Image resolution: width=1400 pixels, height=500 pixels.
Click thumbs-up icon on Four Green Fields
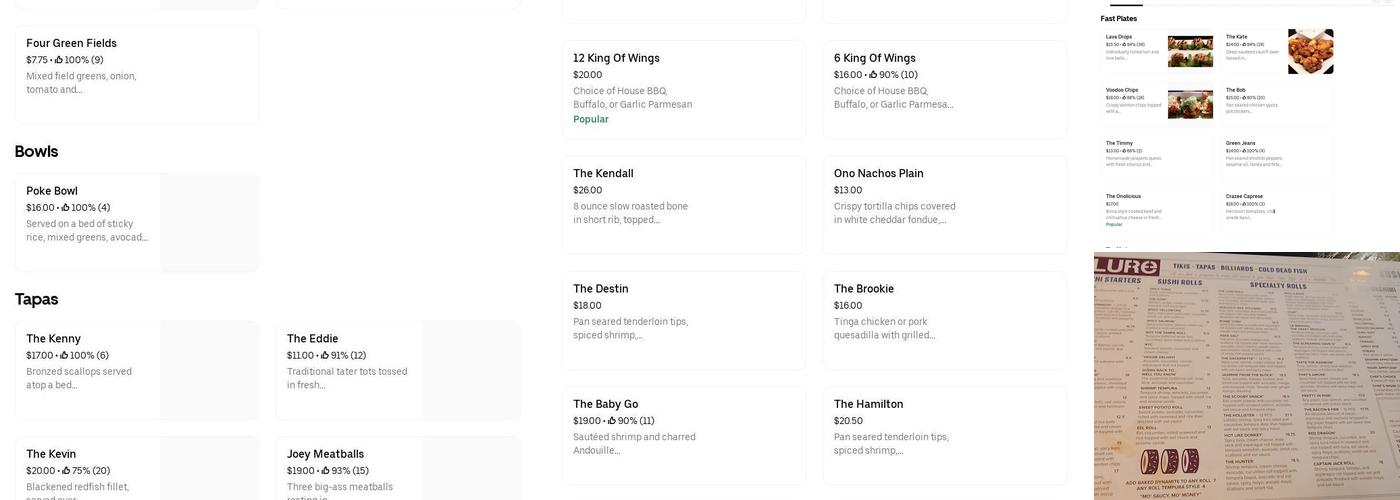click(x=59, y=60)
